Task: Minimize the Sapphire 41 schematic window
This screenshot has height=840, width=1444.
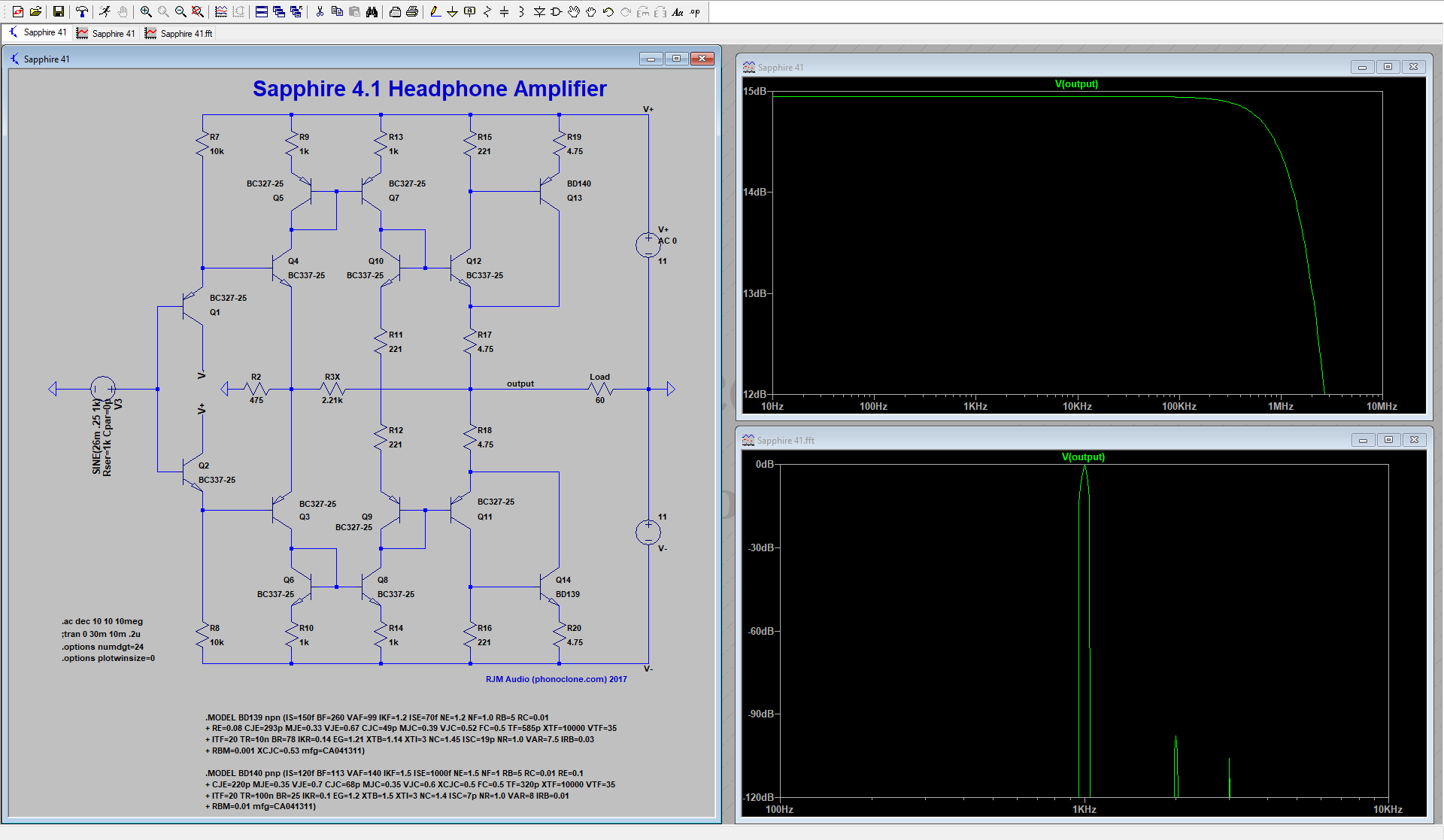Action: [651, 59]
